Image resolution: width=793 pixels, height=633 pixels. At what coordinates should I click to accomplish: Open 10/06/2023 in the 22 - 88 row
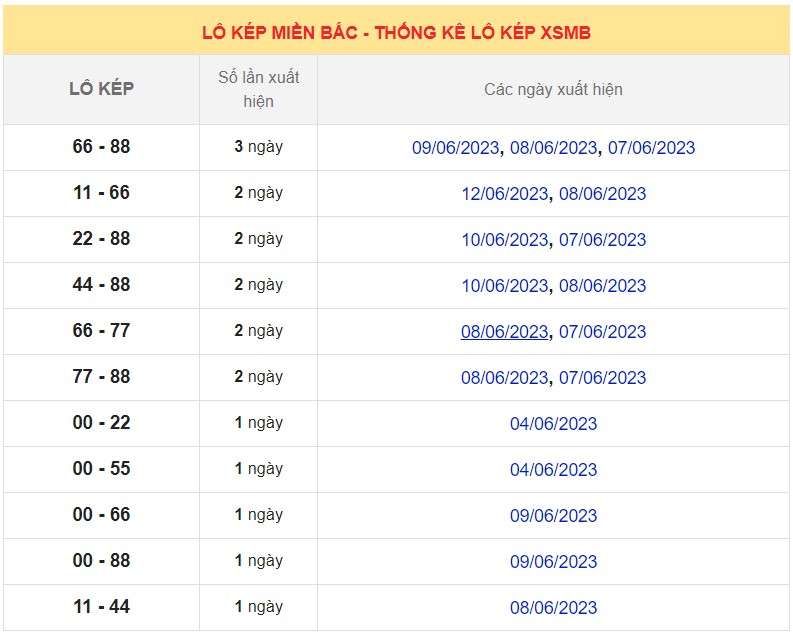point(505,240)
